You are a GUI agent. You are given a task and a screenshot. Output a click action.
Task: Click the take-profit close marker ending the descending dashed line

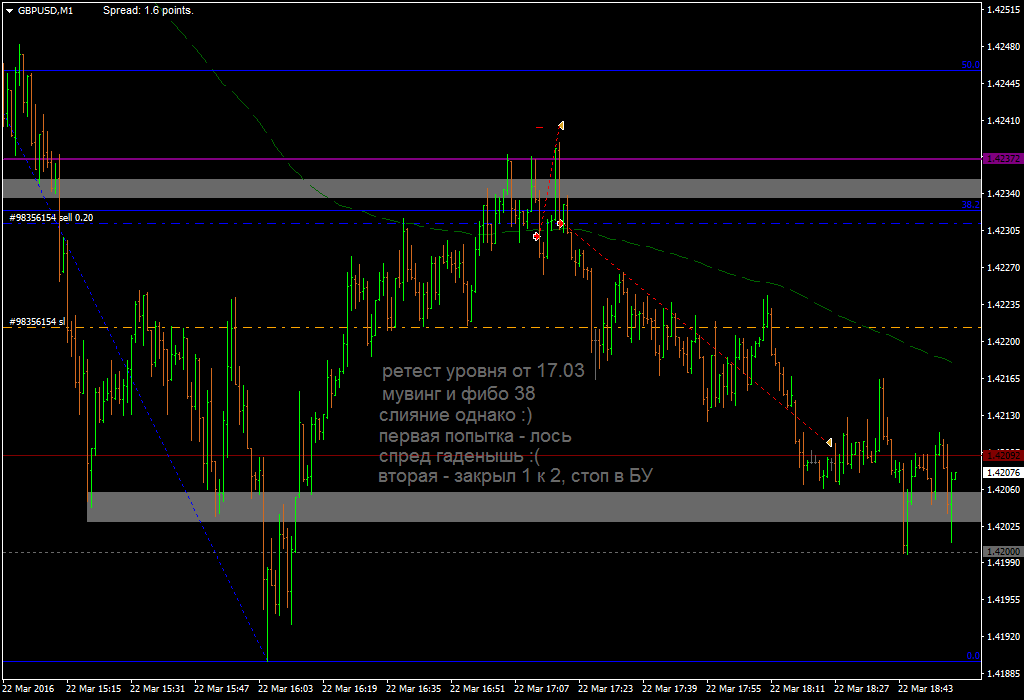[829, 443]
